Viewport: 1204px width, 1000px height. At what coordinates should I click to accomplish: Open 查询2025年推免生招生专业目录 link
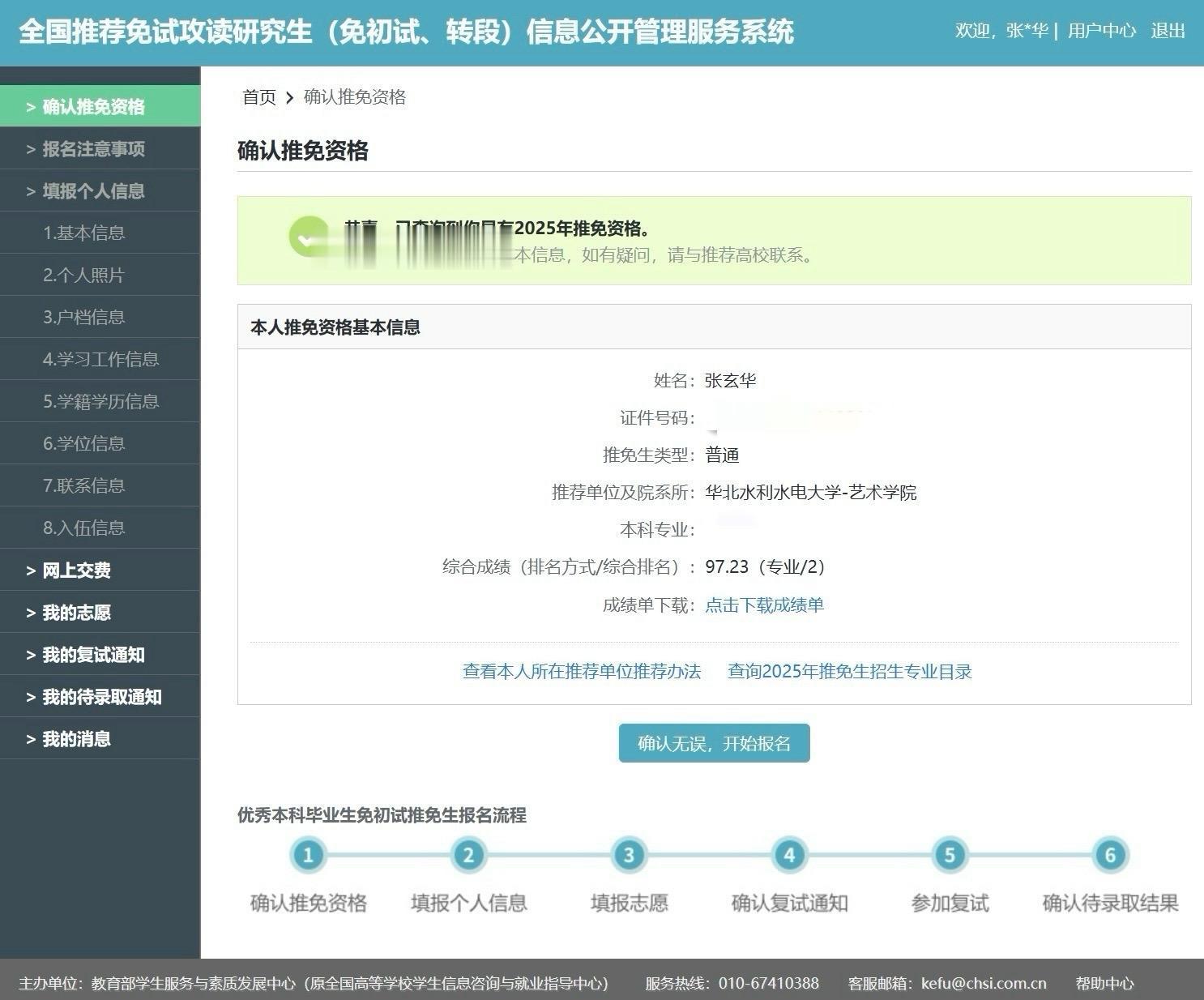(849, 672)
